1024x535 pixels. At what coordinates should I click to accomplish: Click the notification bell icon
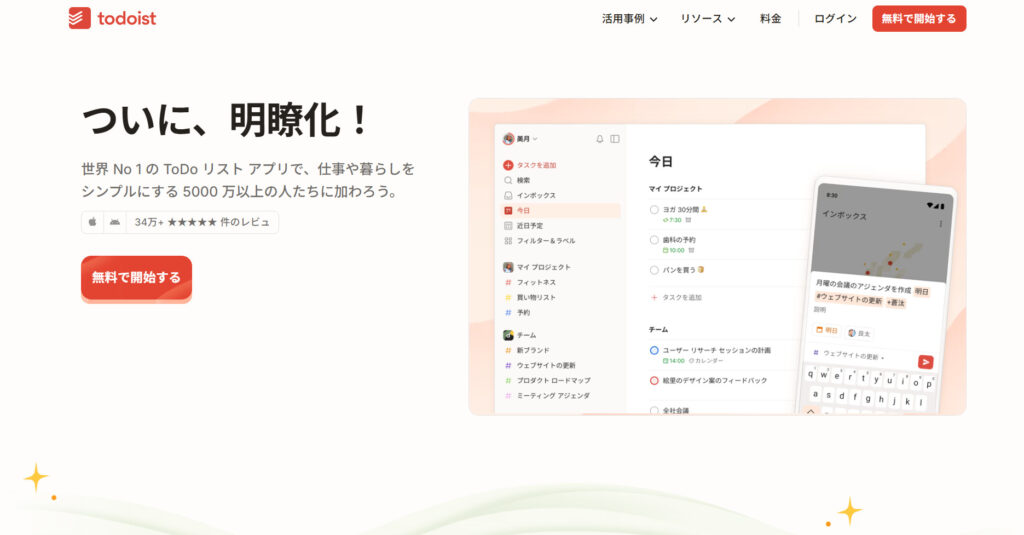[x=600, y=139]
